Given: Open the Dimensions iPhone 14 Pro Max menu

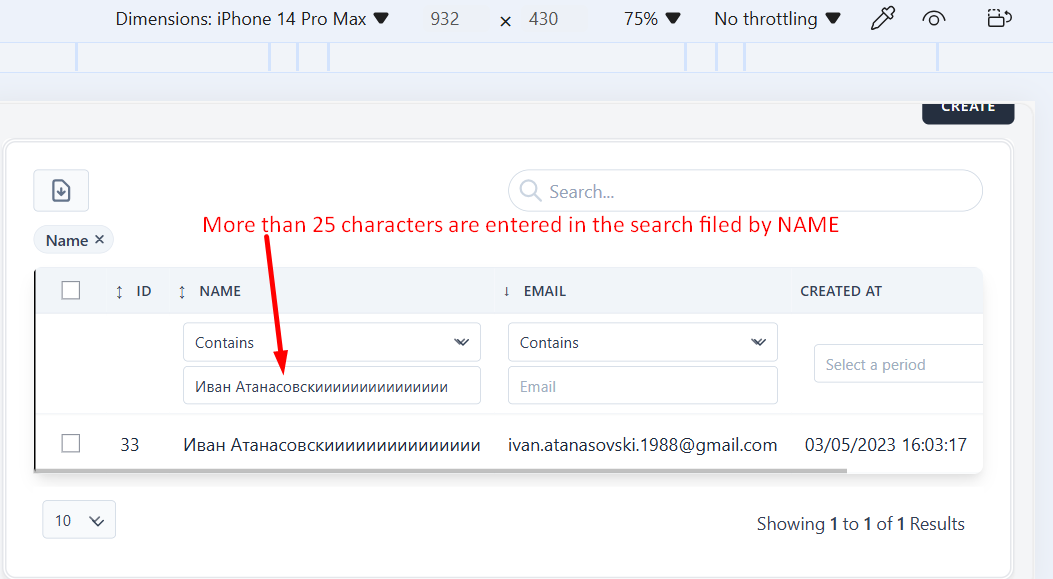Looking at the screenshot, I should click(252, 19).
